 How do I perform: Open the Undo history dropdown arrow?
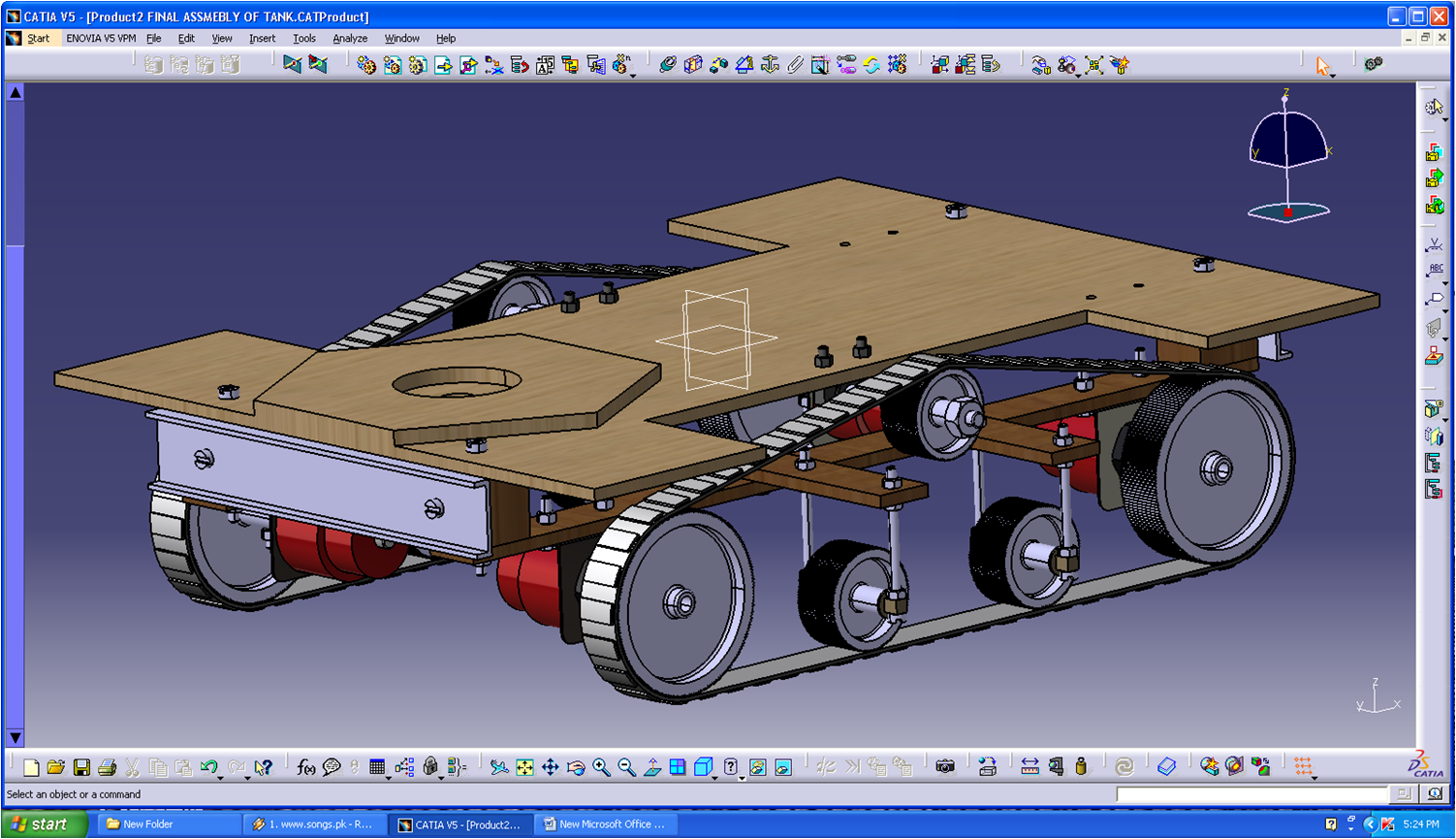(221, 777)
